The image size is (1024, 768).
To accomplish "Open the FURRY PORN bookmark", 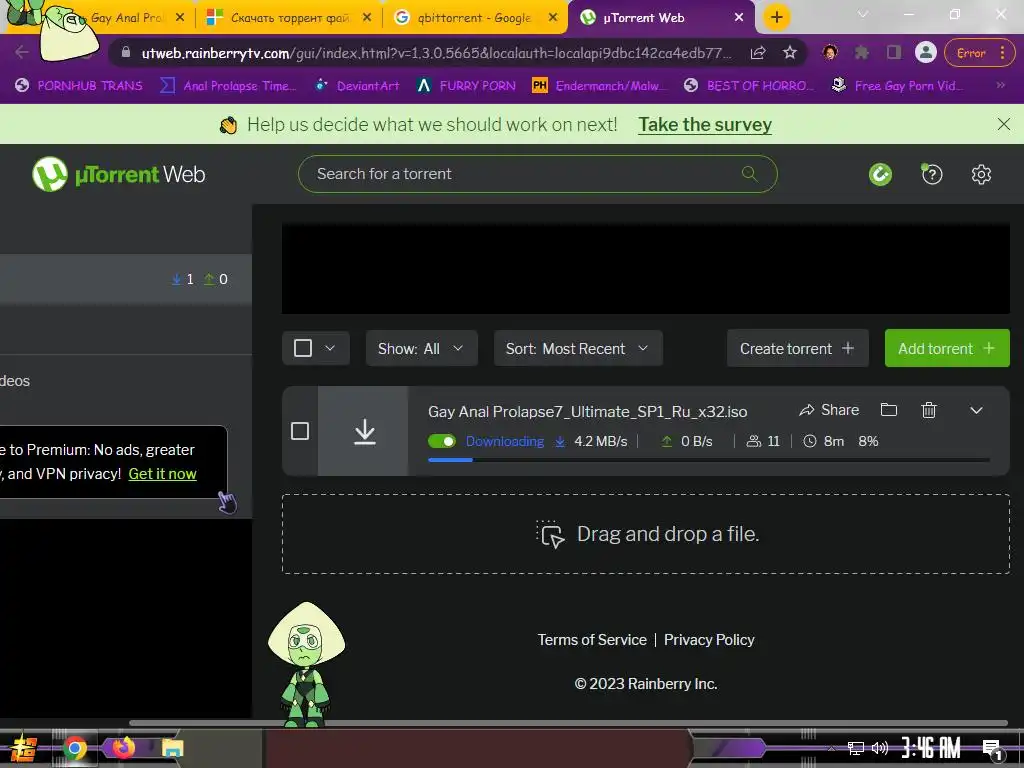I will coord(466,85).
